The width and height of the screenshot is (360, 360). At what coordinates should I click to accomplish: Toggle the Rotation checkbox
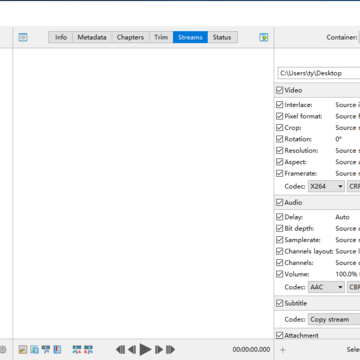pos(279,139)
